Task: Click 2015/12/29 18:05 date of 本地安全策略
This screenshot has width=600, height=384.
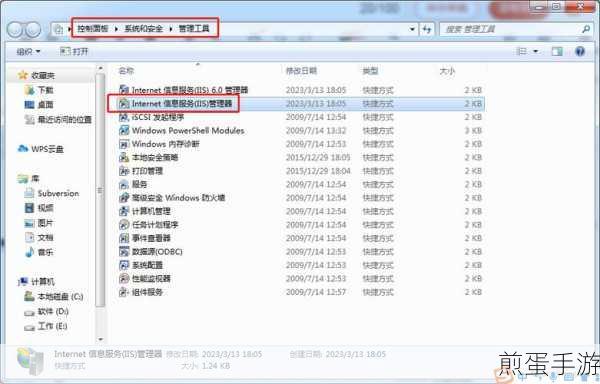Action: pos(318,158)
